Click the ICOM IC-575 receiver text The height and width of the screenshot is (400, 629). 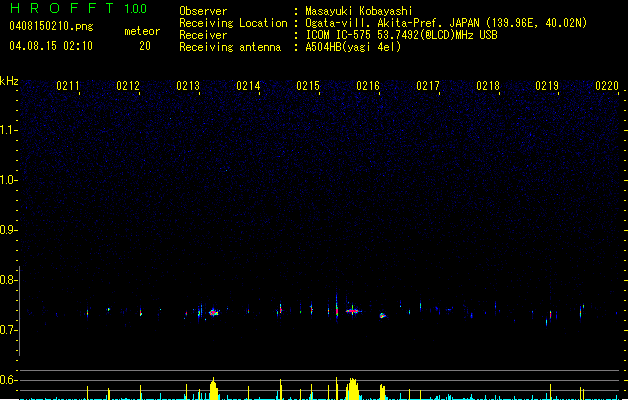coord(401,35)
